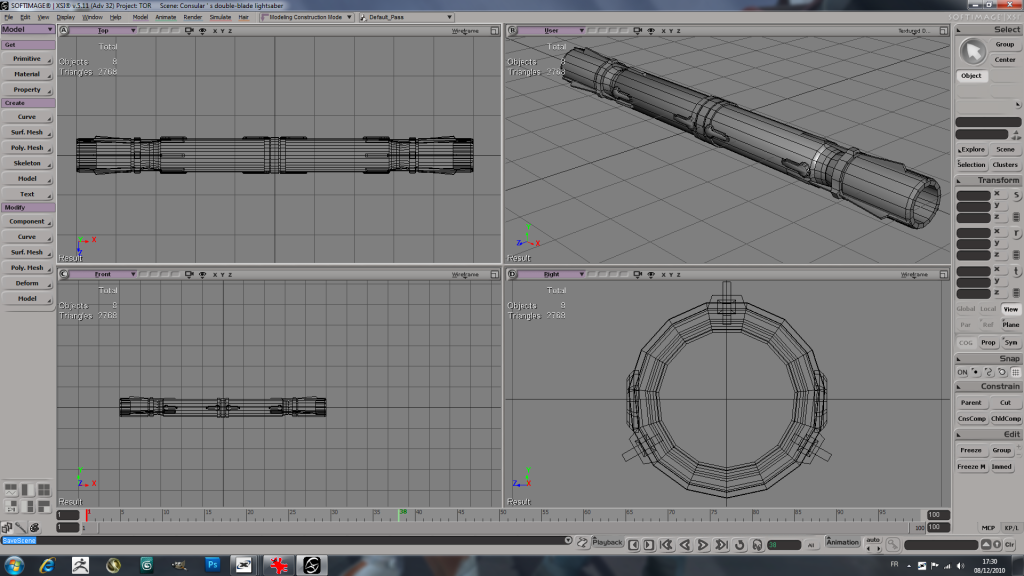The image size is (1024, 576).
Task: Toggle eye visibility in Top viewport
Action: click(202, 31)
